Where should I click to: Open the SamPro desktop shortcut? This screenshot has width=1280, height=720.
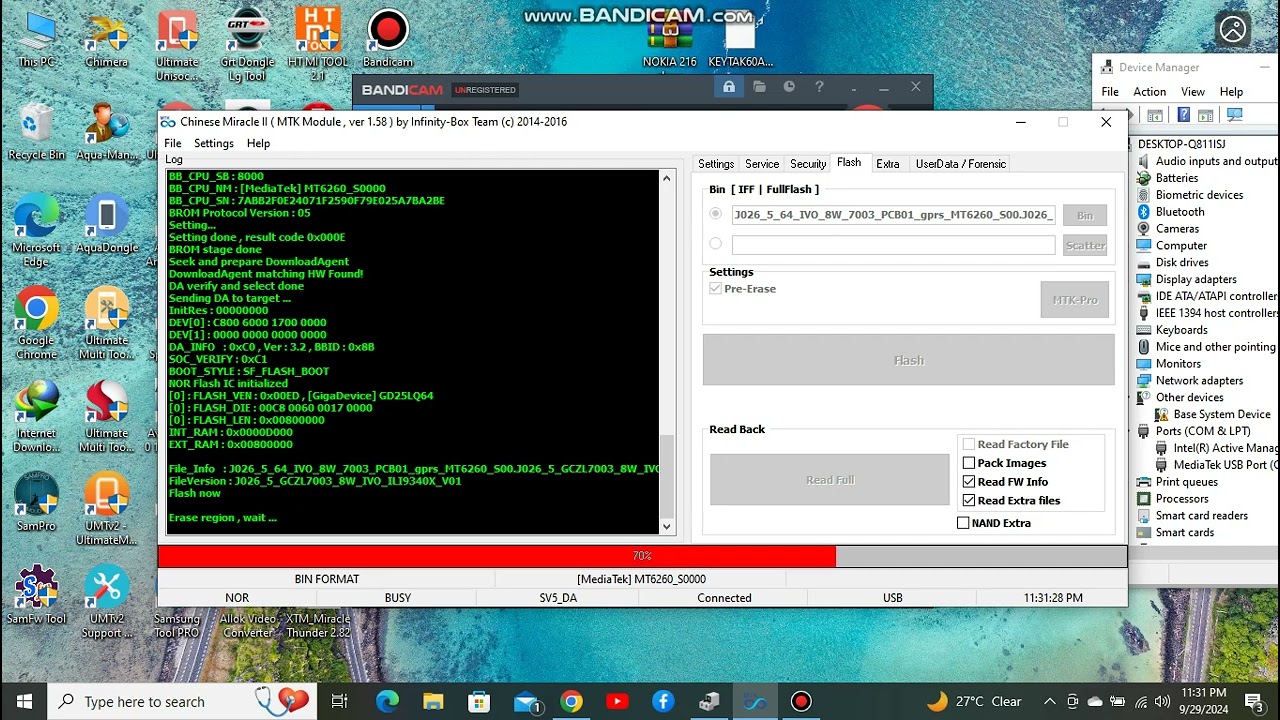(36, 503)
